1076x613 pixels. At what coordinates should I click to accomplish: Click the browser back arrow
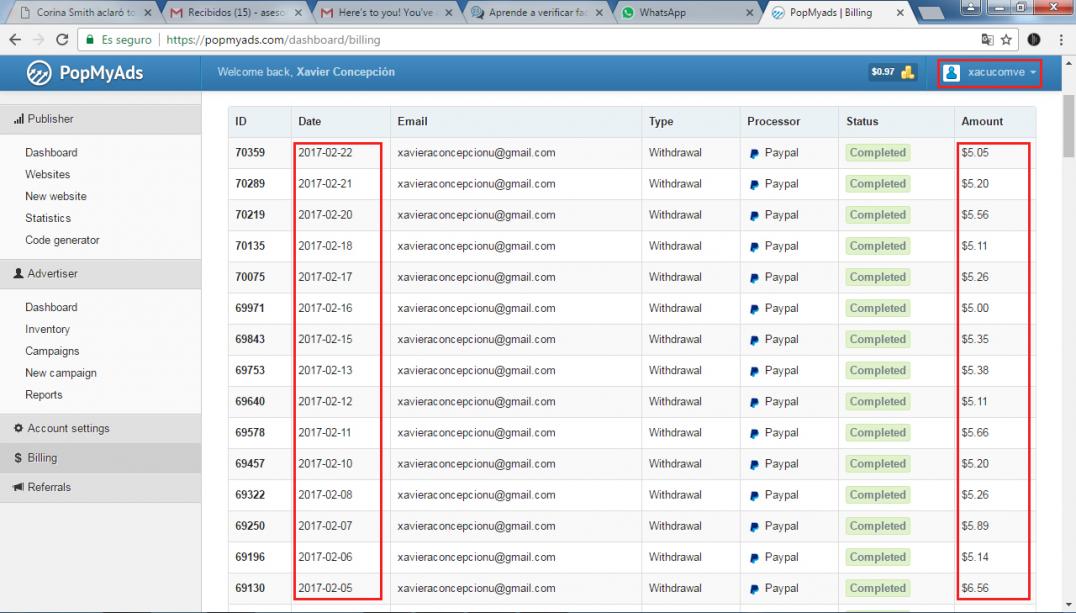(x=14, y=41)
